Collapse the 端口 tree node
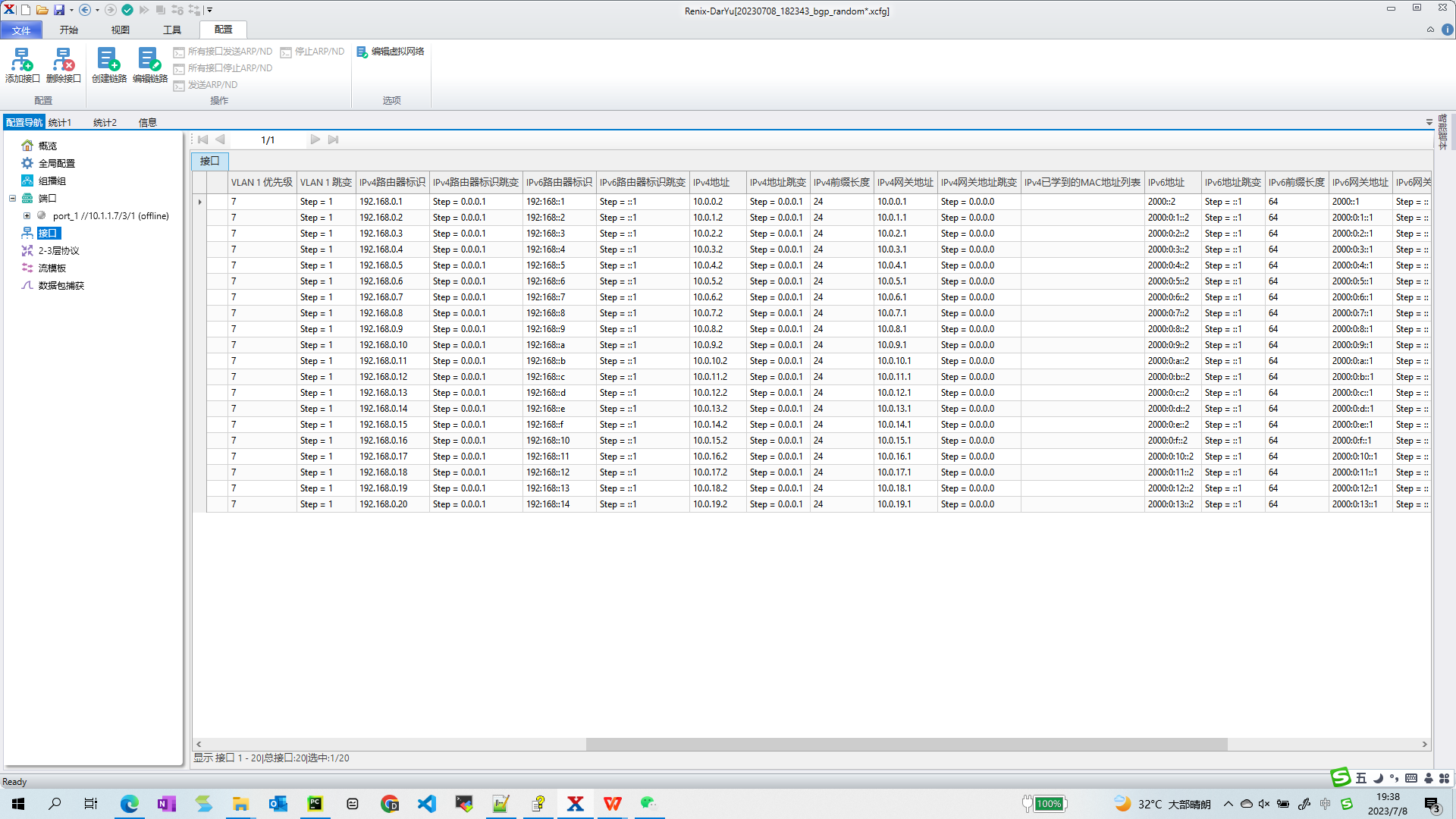 (x=13, y=199)
